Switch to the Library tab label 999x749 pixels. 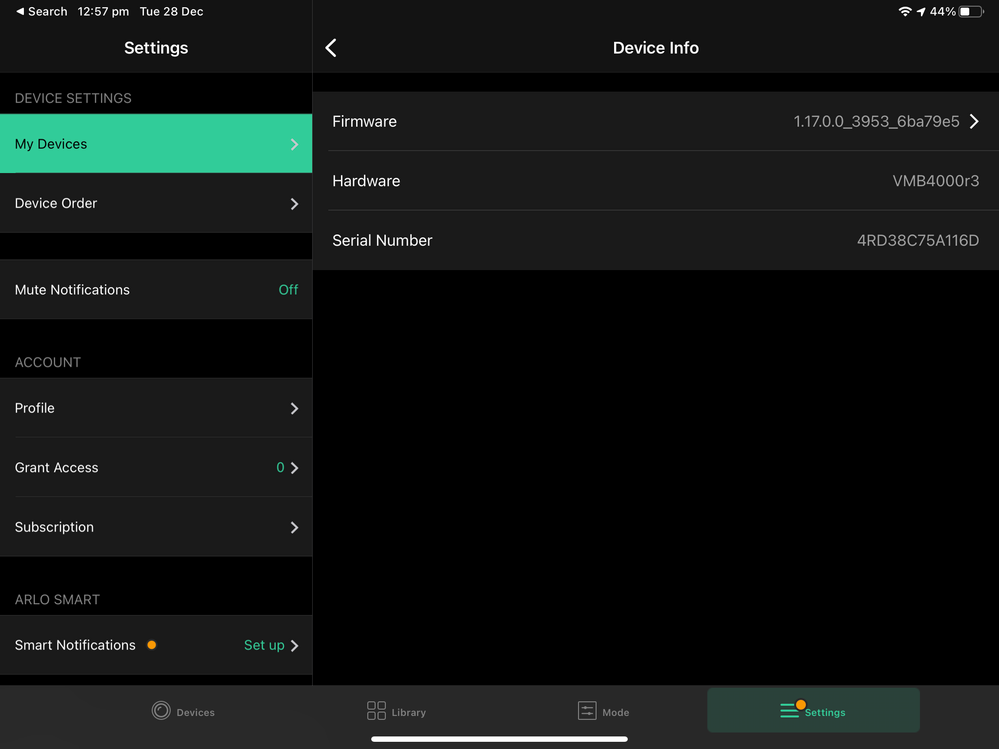tap(408, 713)
